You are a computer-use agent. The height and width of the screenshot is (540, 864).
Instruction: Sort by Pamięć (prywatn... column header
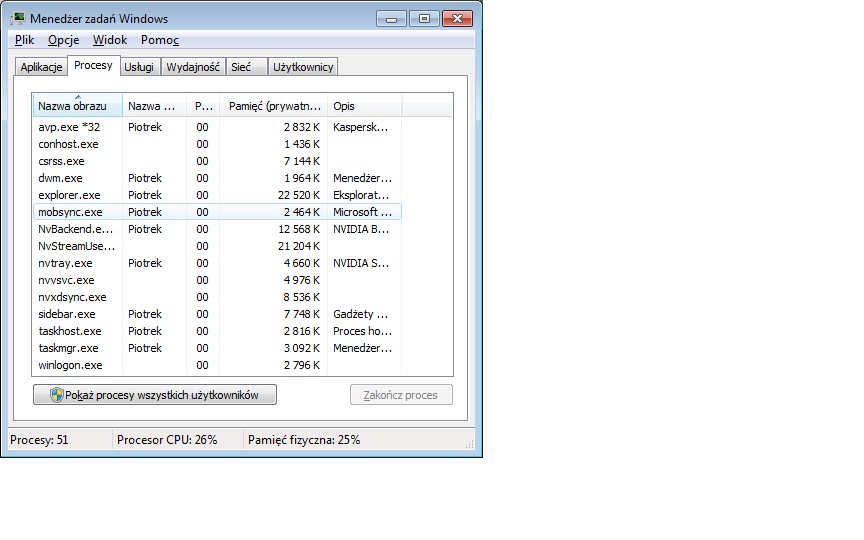(274, 106)
